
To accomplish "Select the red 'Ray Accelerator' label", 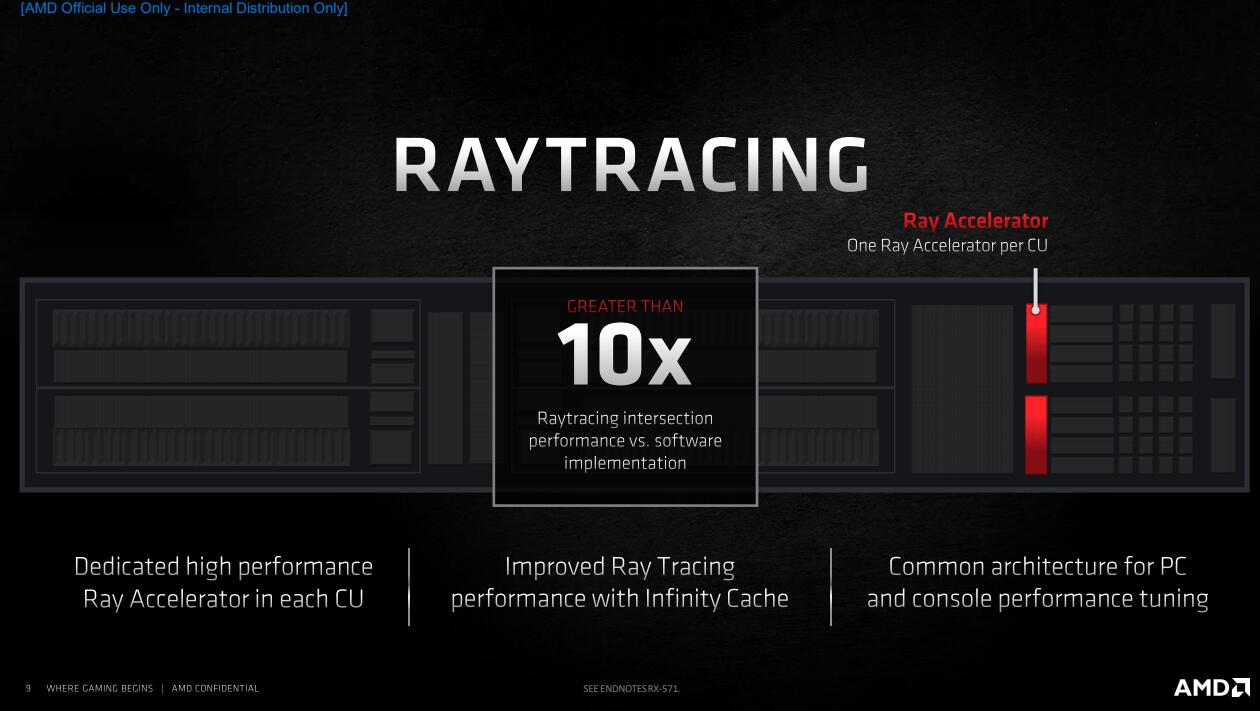I will (975, 221).
